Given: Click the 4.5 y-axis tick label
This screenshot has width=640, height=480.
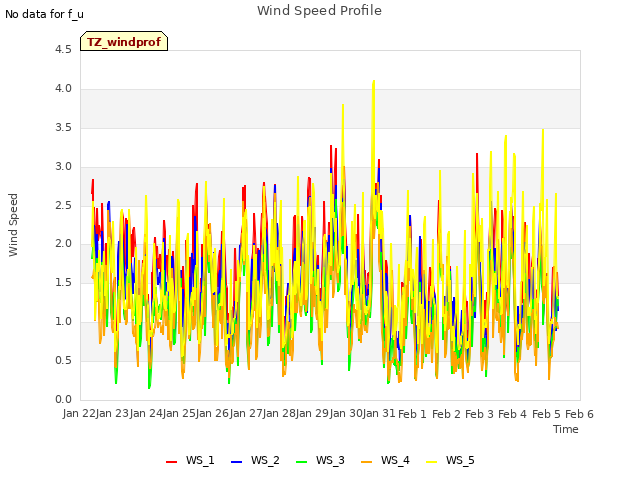Looking at the screenshot, I should 63,50.
